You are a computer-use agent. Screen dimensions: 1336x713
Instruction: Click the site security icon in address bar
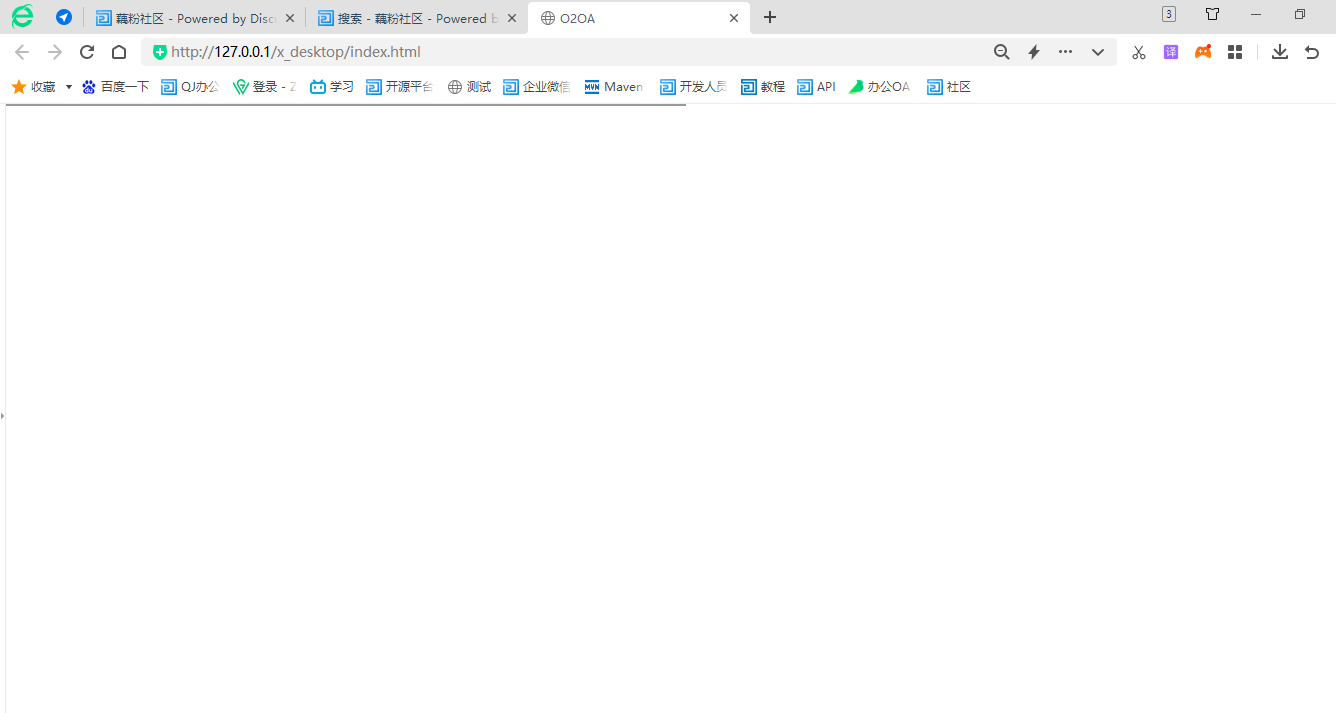159,51
